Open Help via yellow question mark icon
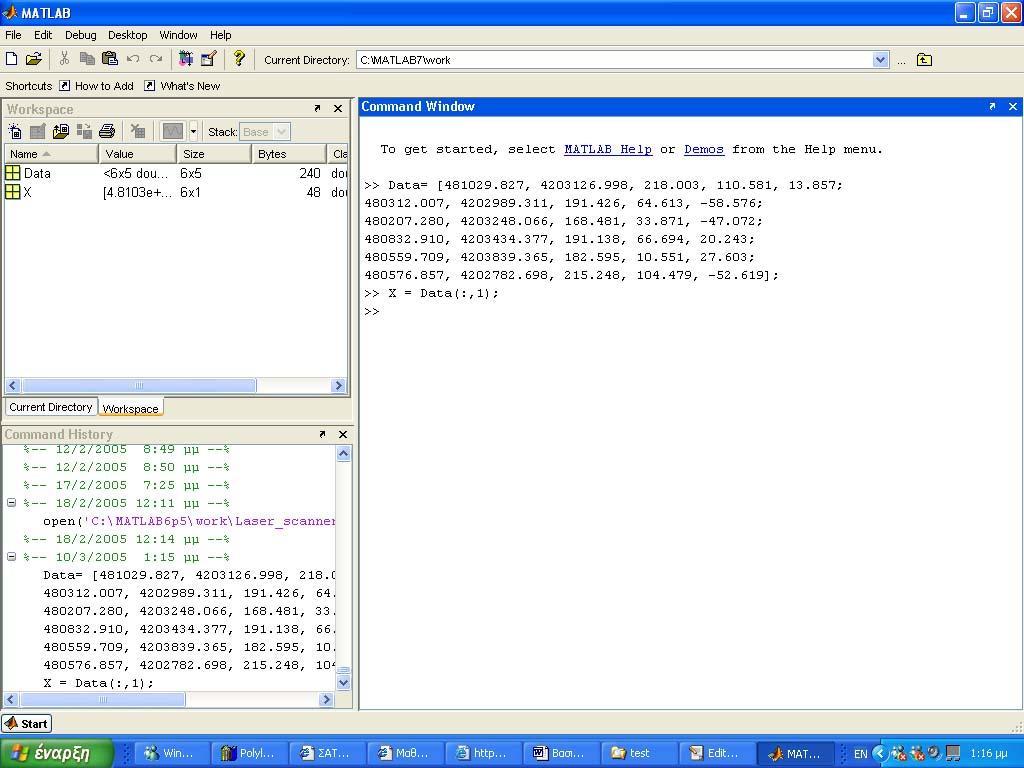The image size is (1024, 768). coord(239,59)
